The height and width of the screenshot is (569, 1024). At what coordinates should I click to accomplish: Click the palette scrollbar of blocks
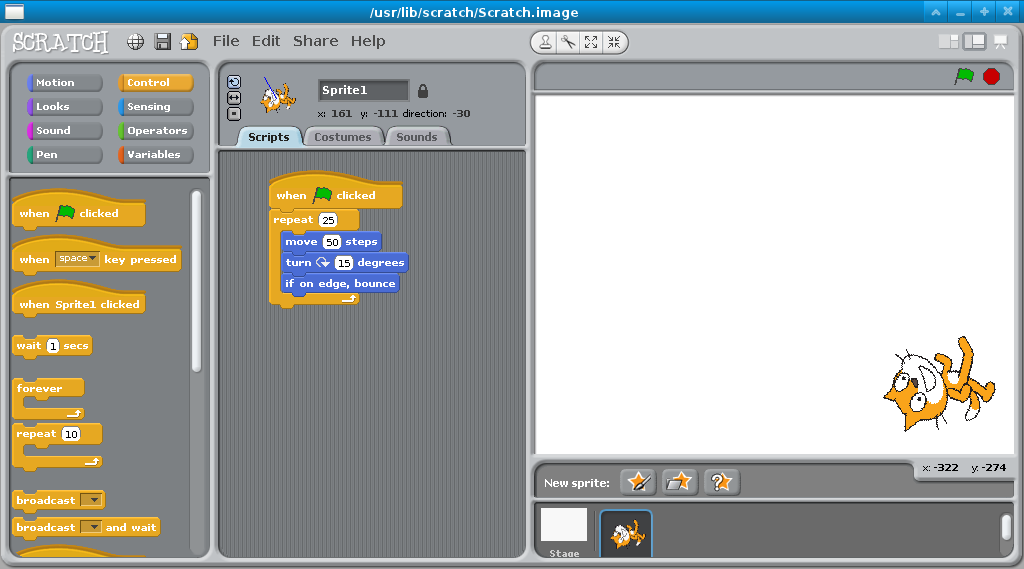pos(197,281)
